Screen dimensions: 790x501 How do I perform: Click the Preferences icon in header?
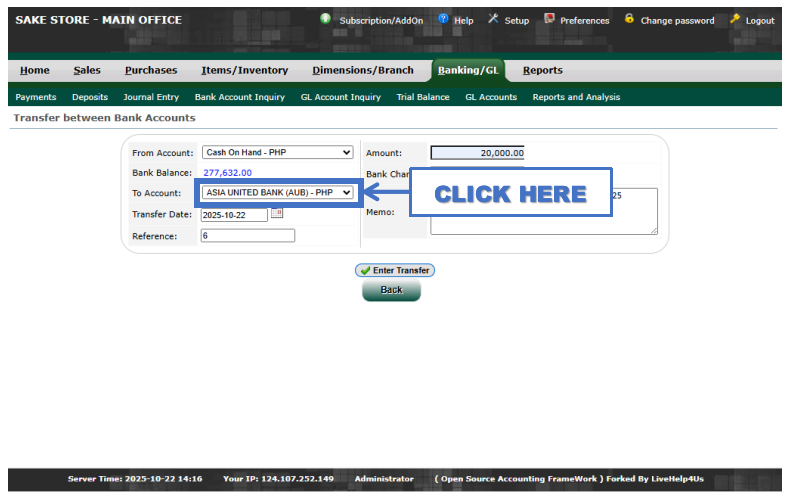pyautogui.click(x=549, y=19)
